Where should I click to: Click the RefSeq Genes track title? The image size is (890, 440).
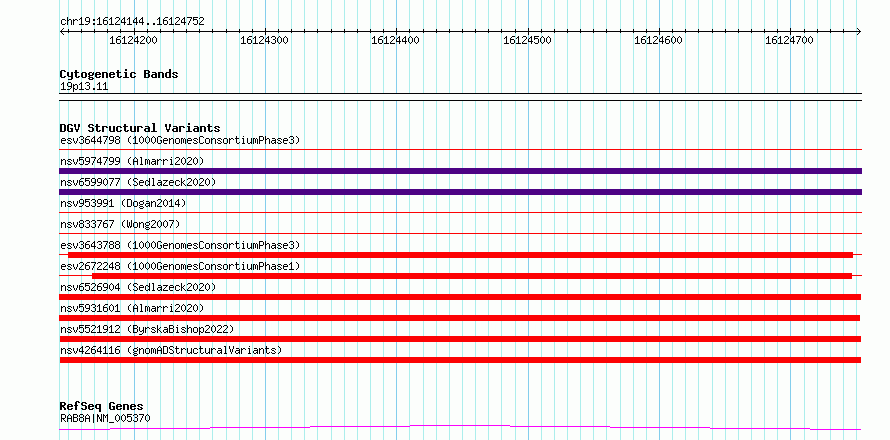pos(101,406)
